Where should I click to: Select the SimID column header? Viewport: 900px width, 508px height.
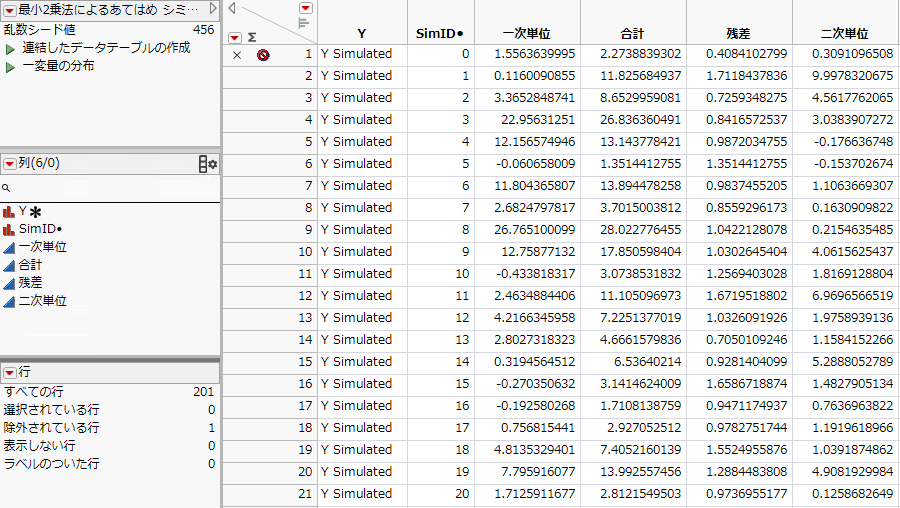pos(440,34)
